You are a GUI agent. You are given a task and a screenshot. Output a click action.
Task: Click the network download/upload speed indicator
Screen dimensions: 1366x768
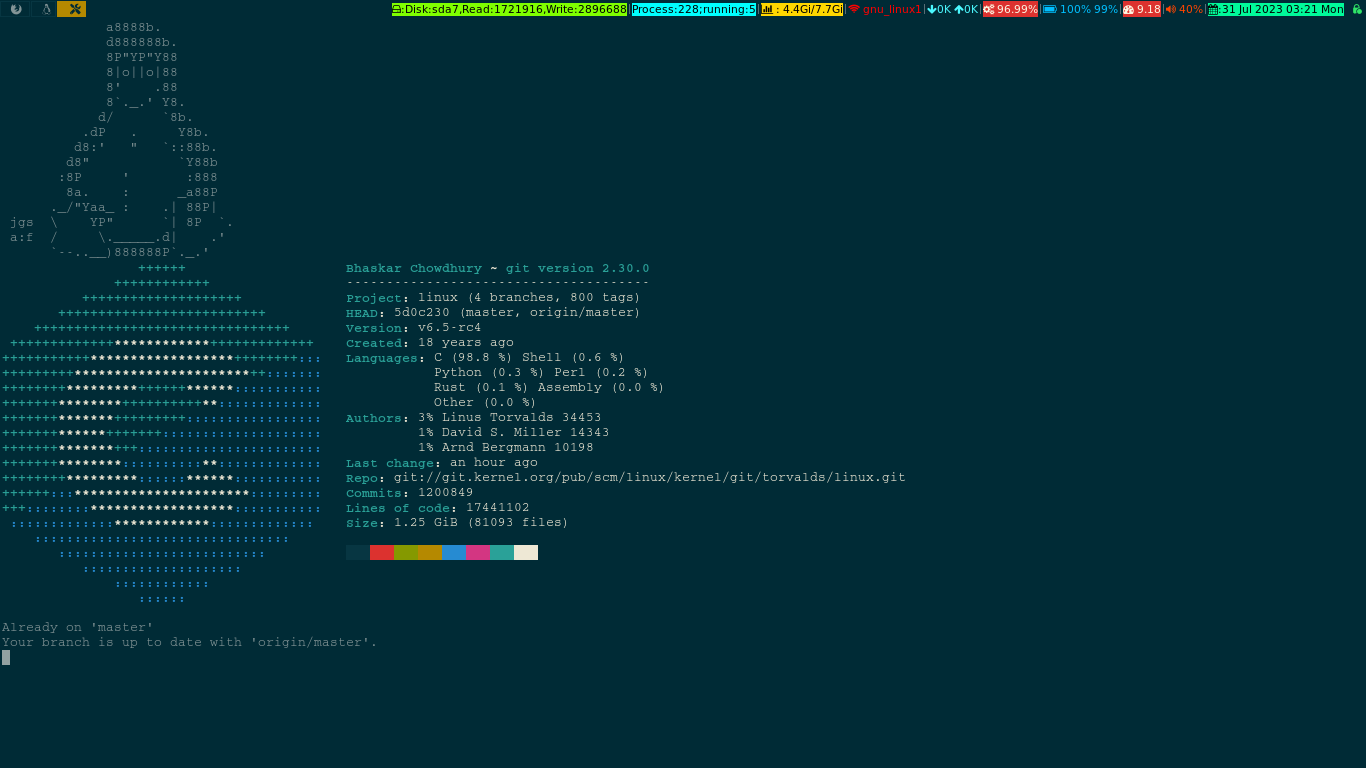pyautogui.click(x=952, y=9)
